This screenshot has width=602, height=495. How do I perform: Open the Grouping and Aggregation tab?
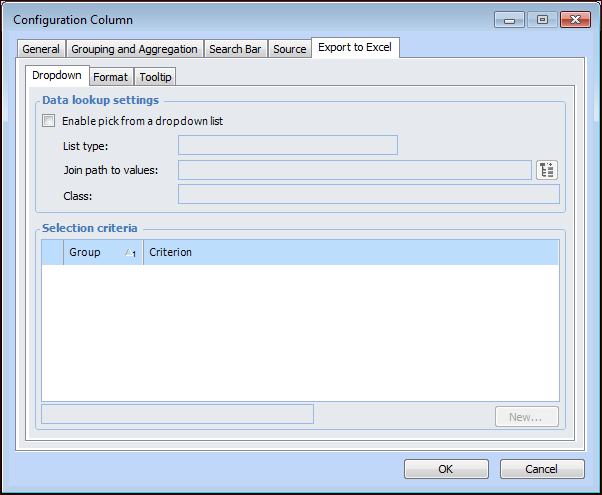click(134, 49)
